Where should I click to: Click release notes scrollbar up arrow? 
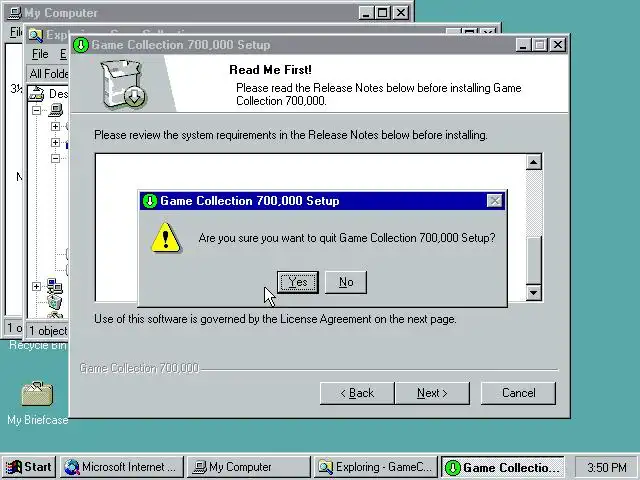pyautogui.click(x=533, y=162)
